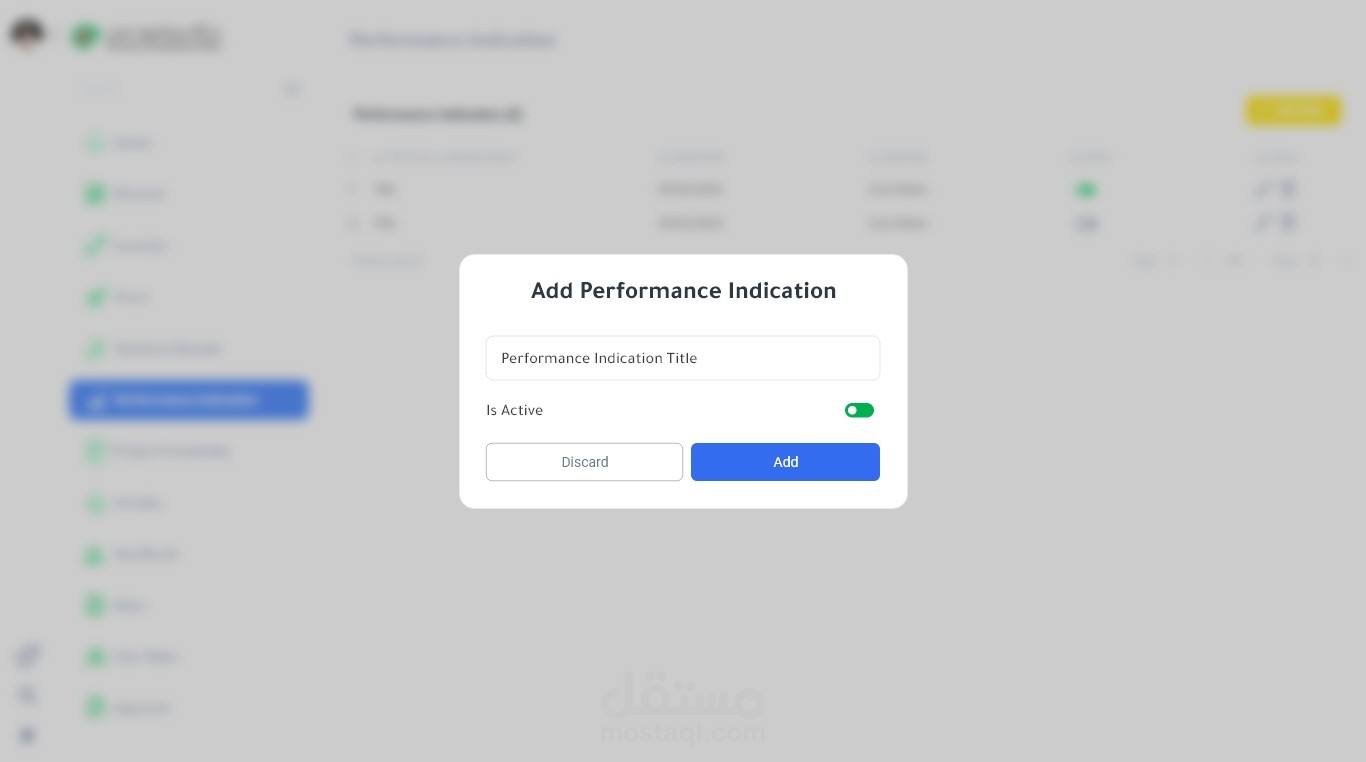Click the Discard button
This screenshot has width=1366, height=762.
[584, 462]
